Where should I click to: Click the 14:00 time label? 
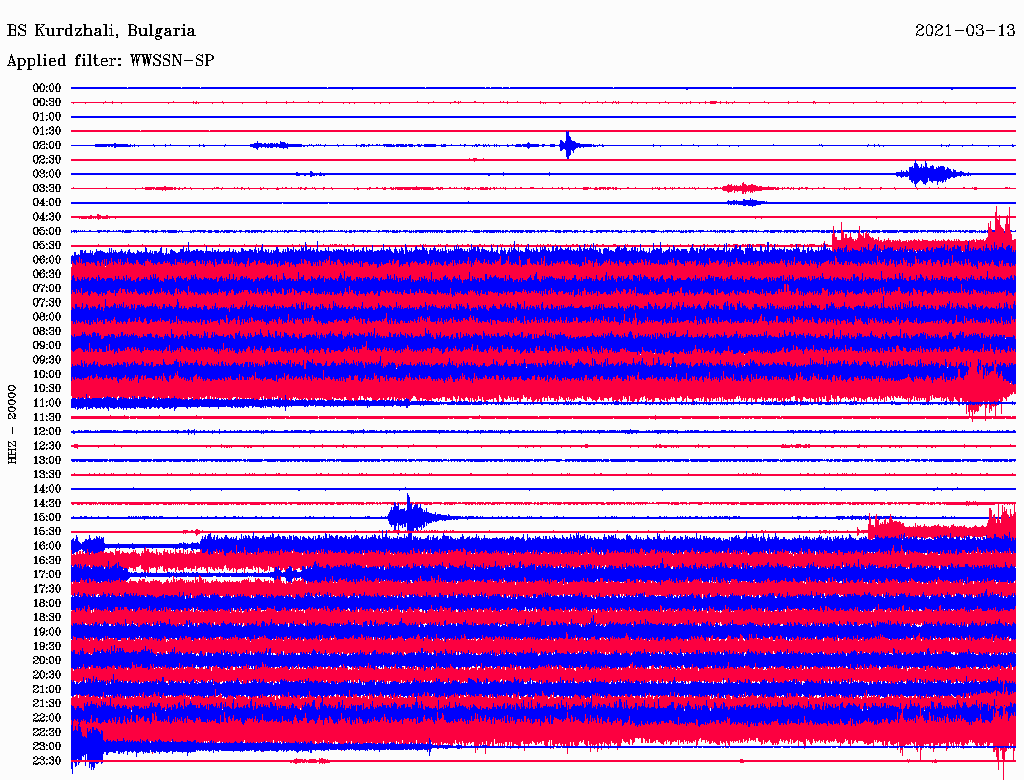click(x=47, y=489)
